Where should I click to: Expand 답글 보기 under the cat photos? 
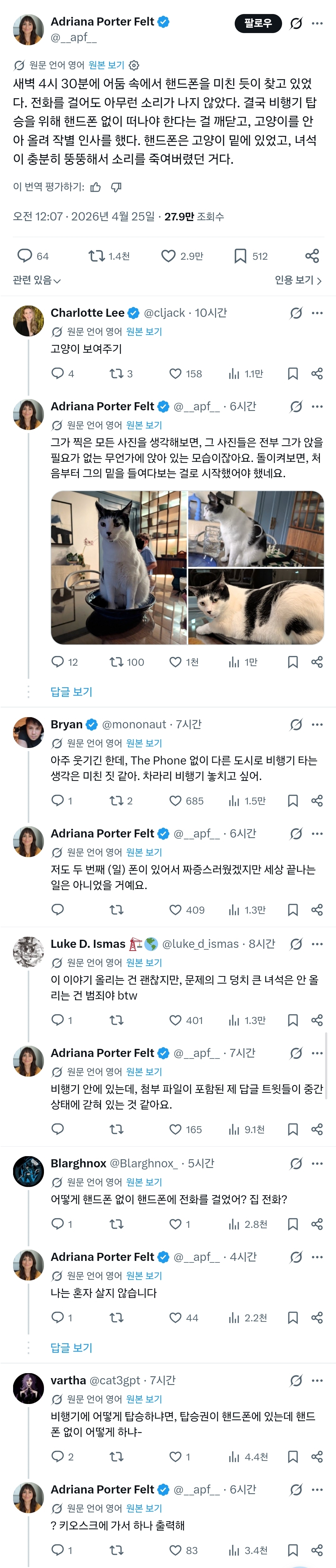pyautogui.click(x=71, y=692)
